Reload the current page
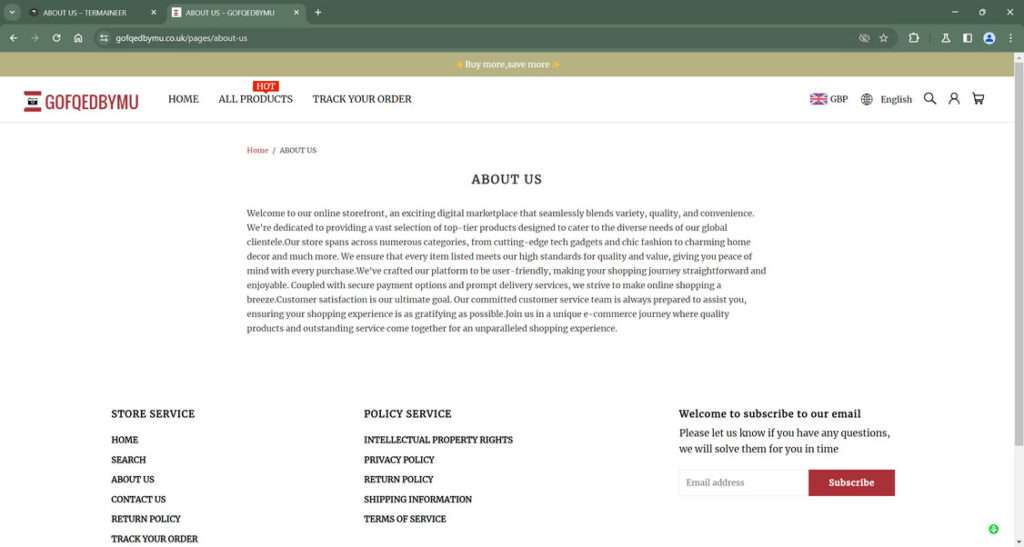 click(x=56, y=38)
